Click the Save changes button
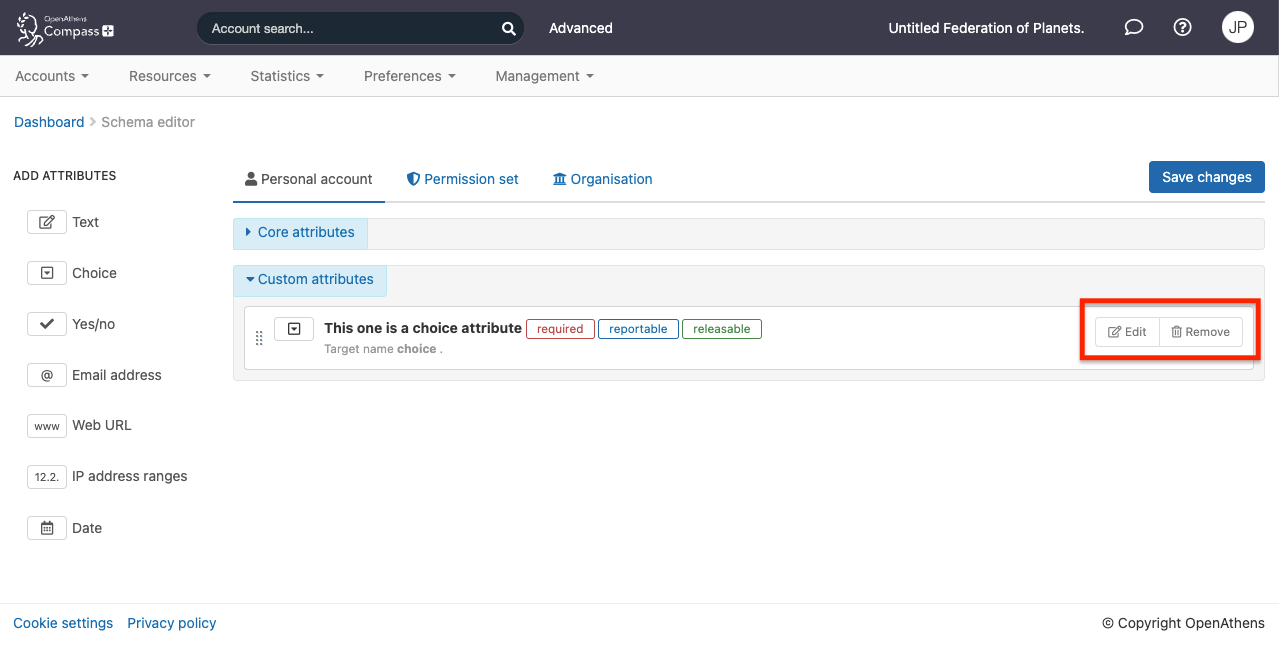Viewport: 1279px width, 669px height. (x=1206, y=177)
